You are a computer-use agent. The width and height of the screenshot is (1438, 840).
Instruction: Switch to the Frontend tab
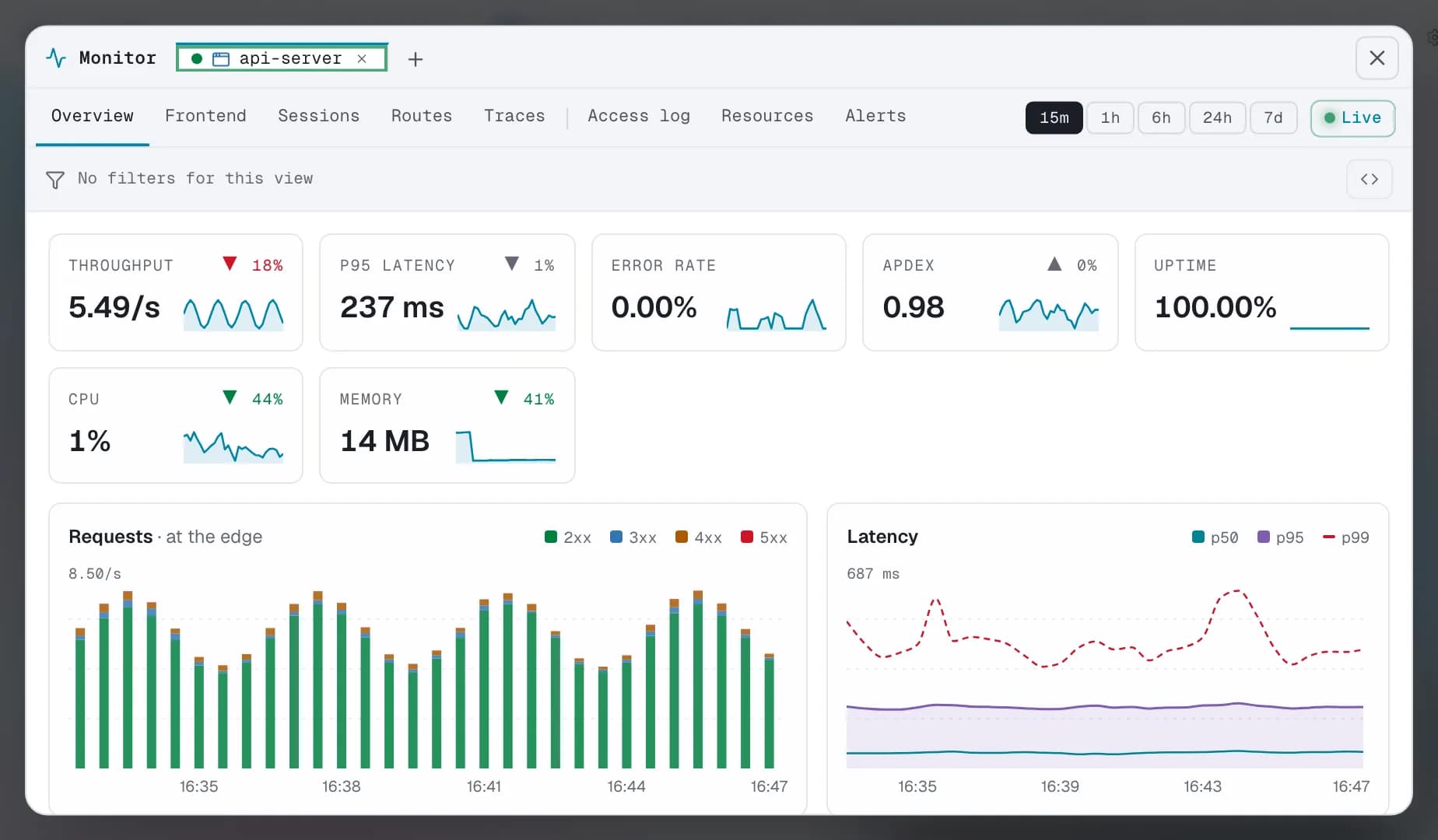click(x=205, y=116)
